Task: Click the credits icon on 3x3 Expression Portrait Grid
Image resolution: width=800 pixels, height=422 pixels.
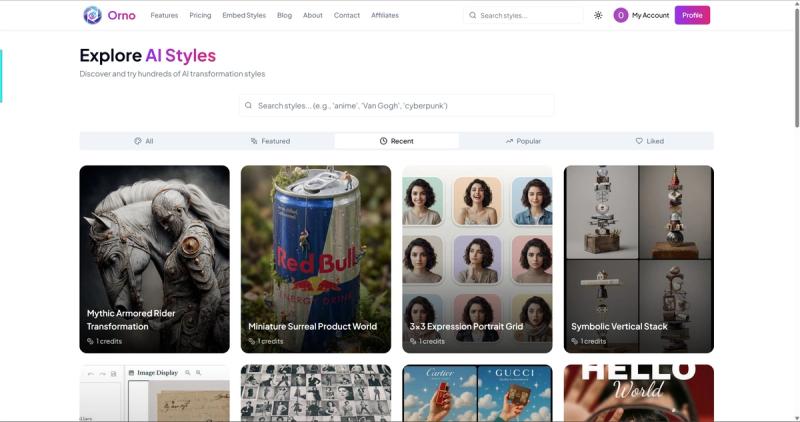Action: pos(413,341)
